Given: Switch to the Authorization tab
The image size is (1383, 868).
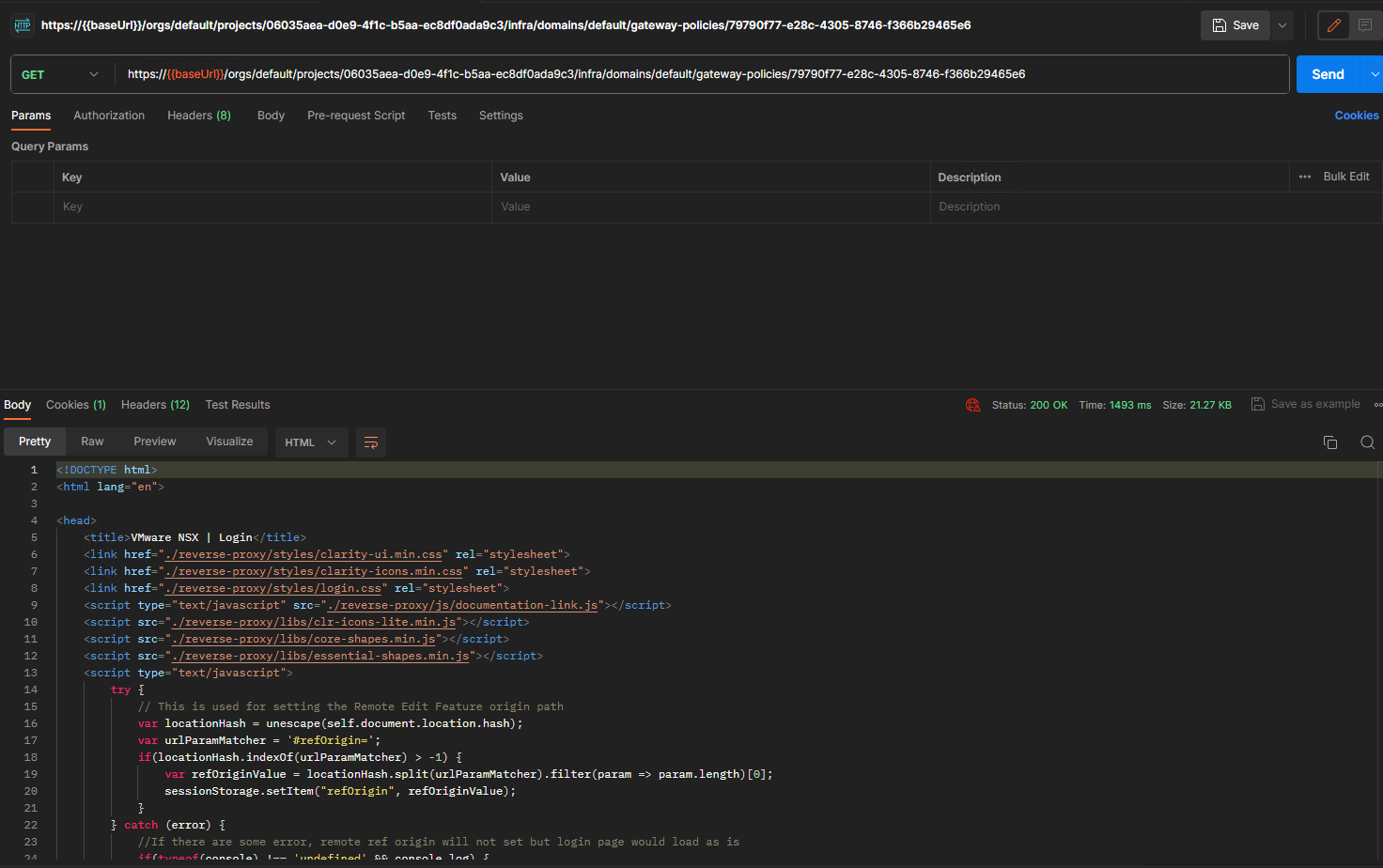Looking at the screenshot, I should 109,116.
